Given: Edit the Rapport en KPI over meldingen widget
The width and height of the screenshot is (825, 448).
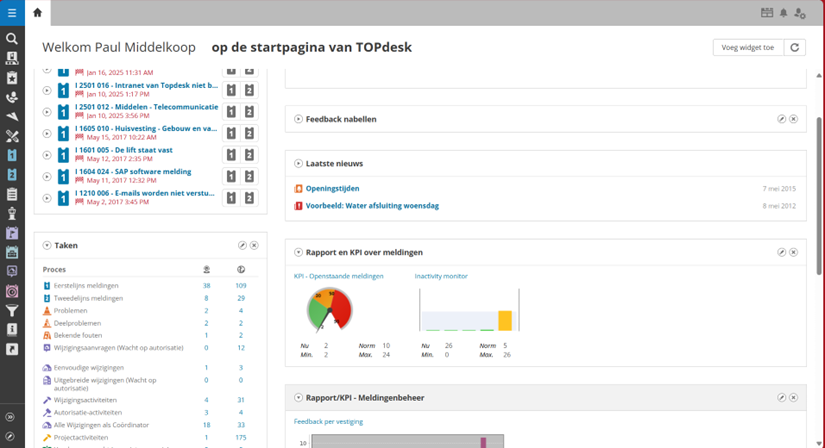Looking at the screenshot, I should tap(782, 252).
